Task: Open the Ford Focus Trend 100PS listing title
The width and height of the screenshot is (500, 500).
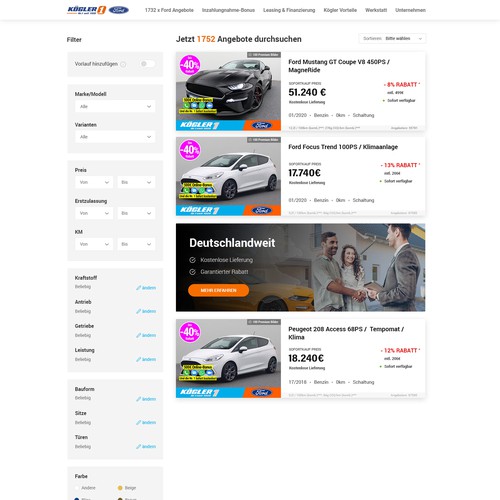Action: (x=343, y=147)
